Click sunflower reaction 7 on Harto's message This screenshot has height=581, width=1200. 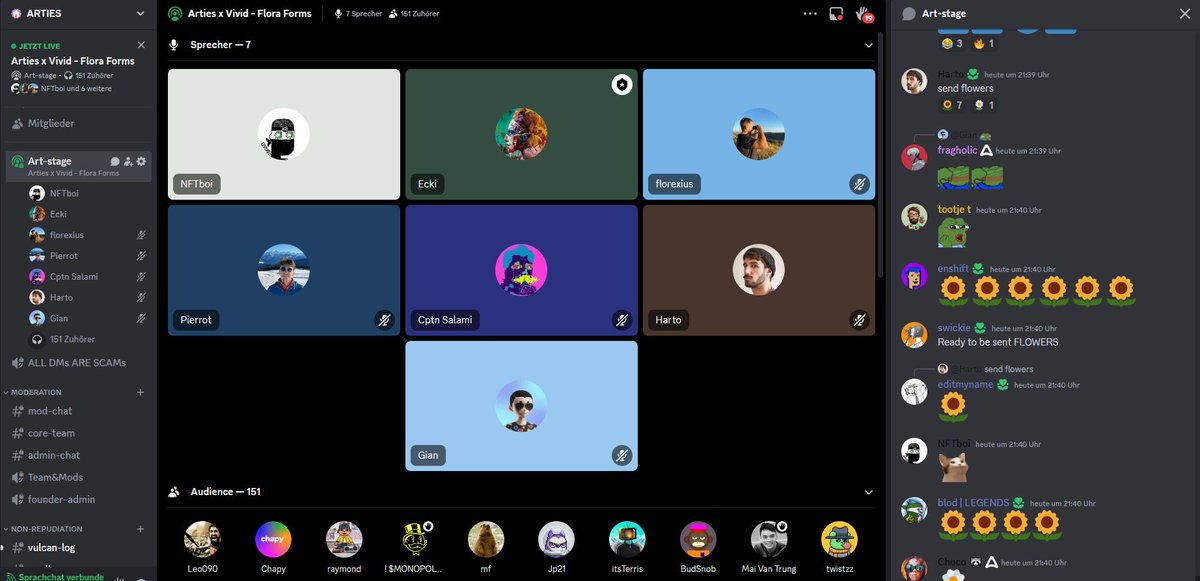pyautogui.click(x=952, y=105)
